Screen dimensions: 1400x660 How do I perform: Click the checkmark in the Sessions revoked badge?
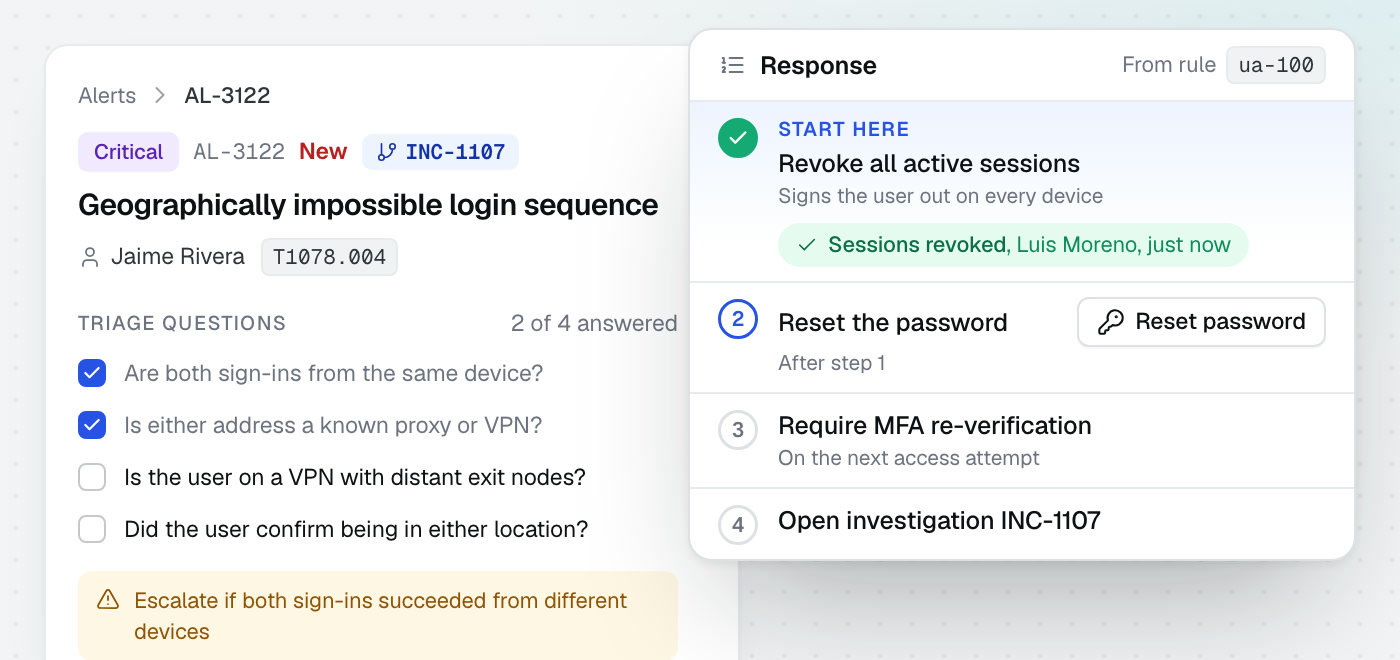807,245
